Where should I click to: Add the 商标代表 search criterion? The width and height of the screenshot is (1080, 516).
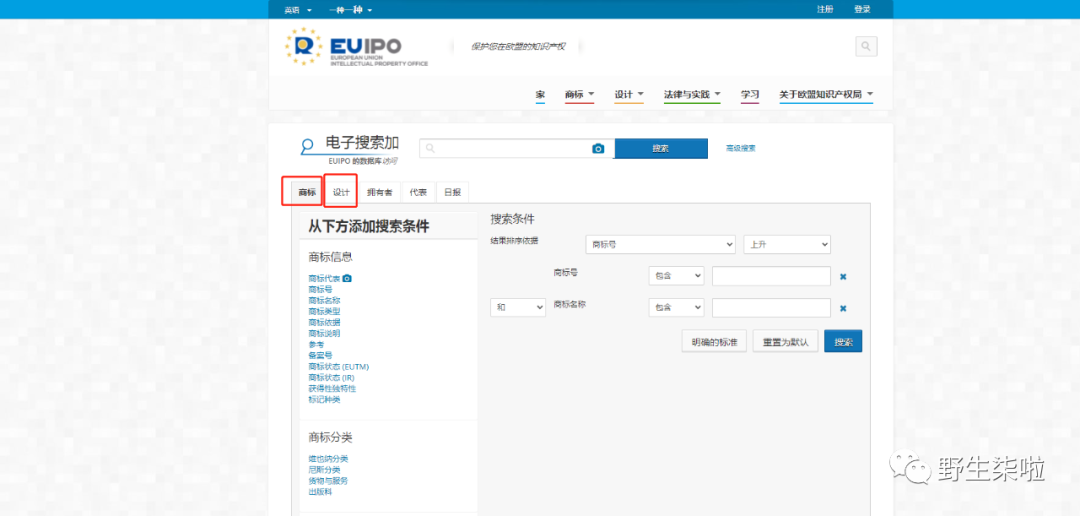324,278
